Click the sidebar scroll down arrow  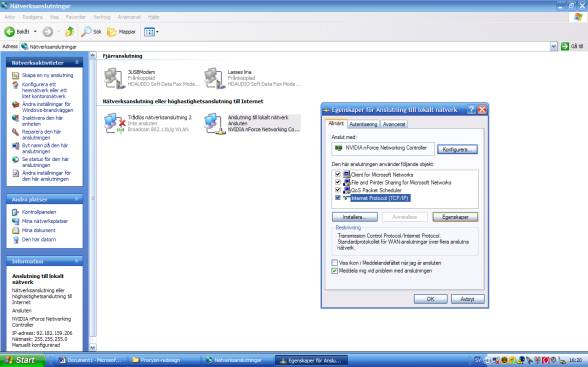(x=93, y=348)
